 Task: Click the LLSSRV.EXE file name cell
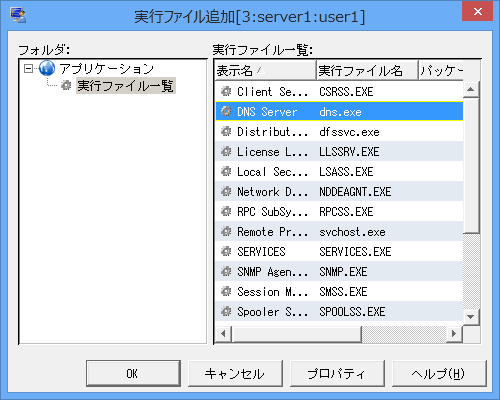[349, 151]
